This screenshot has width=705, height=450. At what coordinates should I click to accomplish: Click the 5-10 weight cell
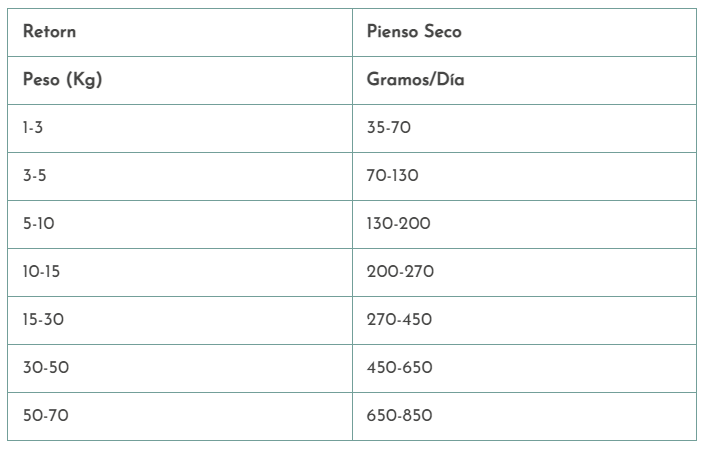pos(180,224)
